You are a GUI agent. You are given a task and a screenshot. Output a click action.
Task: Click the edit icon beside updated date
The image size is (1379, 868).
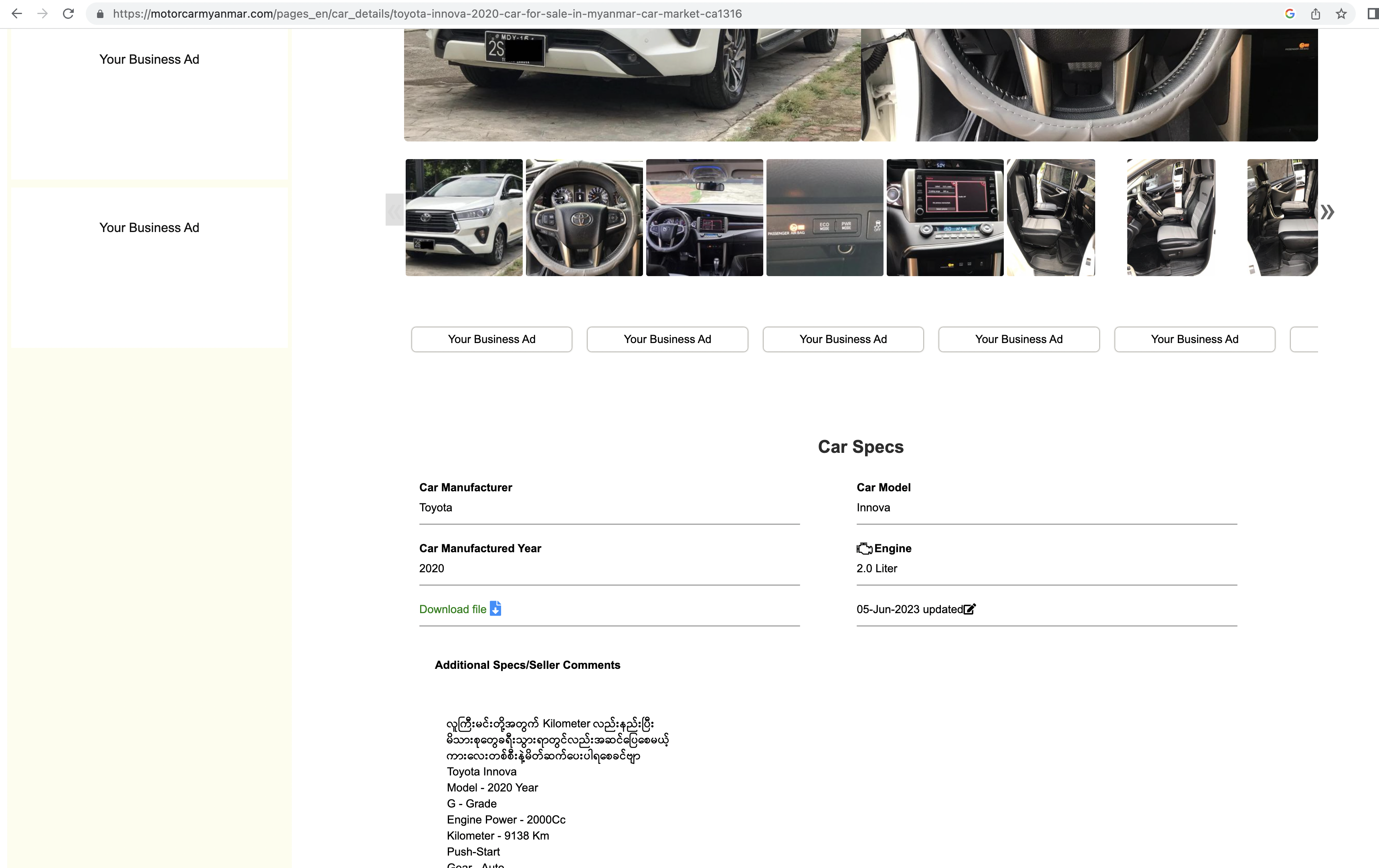tap(970, 609)
